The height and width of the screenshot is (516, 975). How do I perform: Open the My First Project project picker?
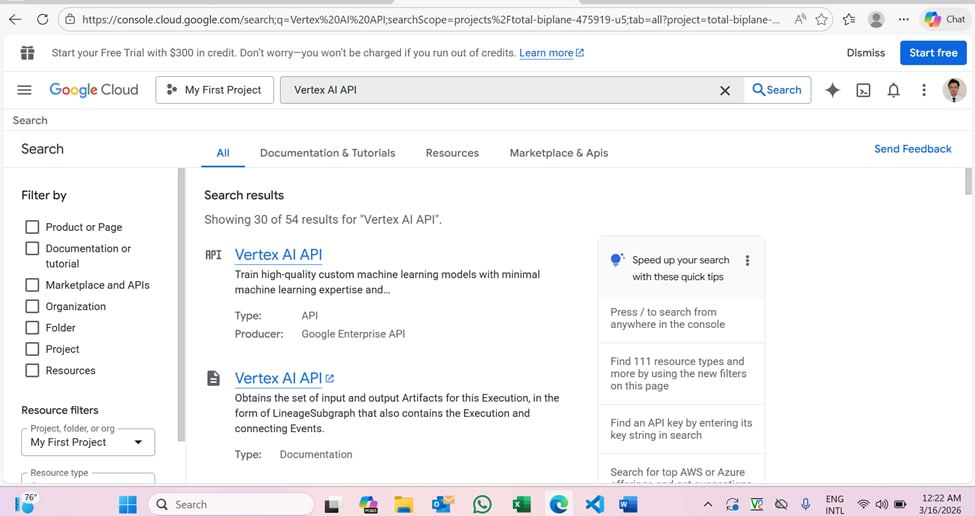[215, 90]
